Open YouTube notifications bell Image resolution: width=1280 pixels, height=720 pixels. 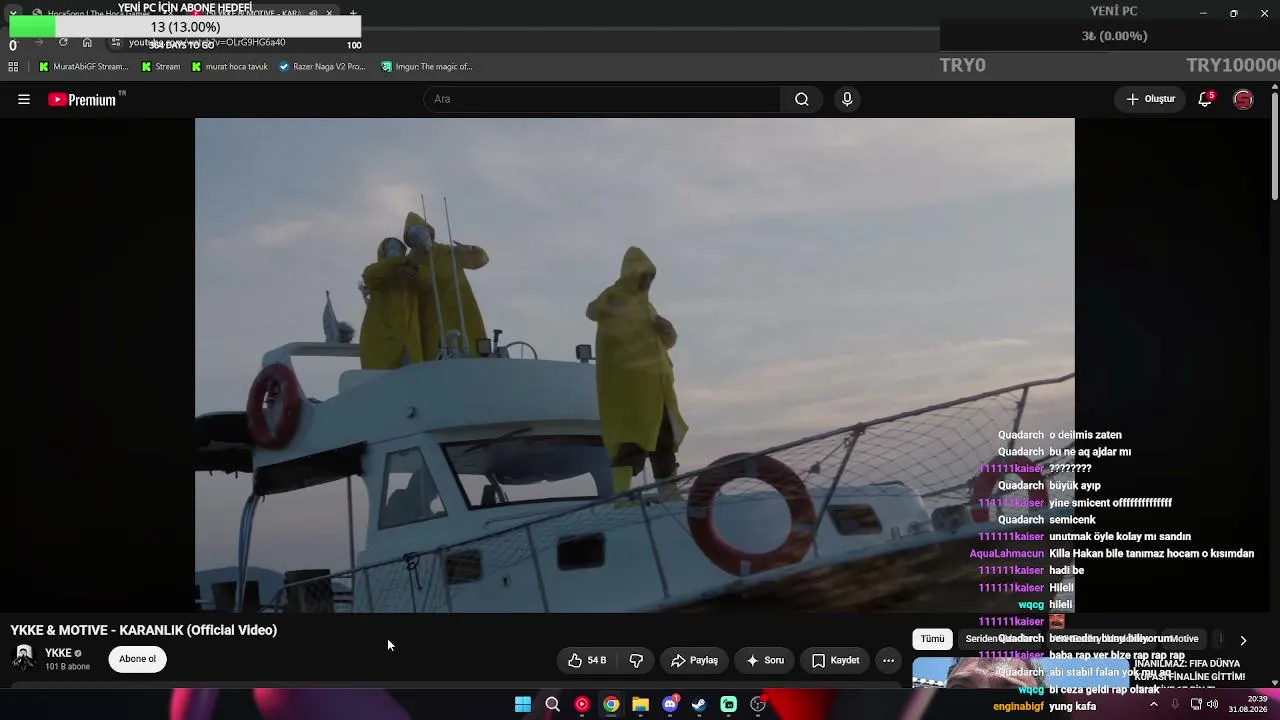pos(1206,99)
